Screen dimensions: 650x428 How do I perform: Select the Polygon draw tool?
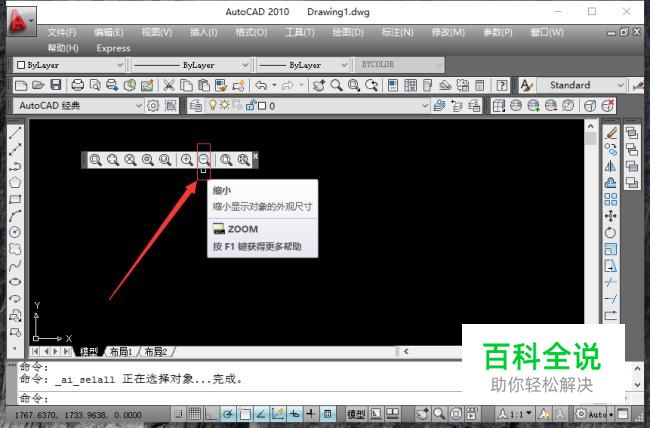tap(15, 182)
